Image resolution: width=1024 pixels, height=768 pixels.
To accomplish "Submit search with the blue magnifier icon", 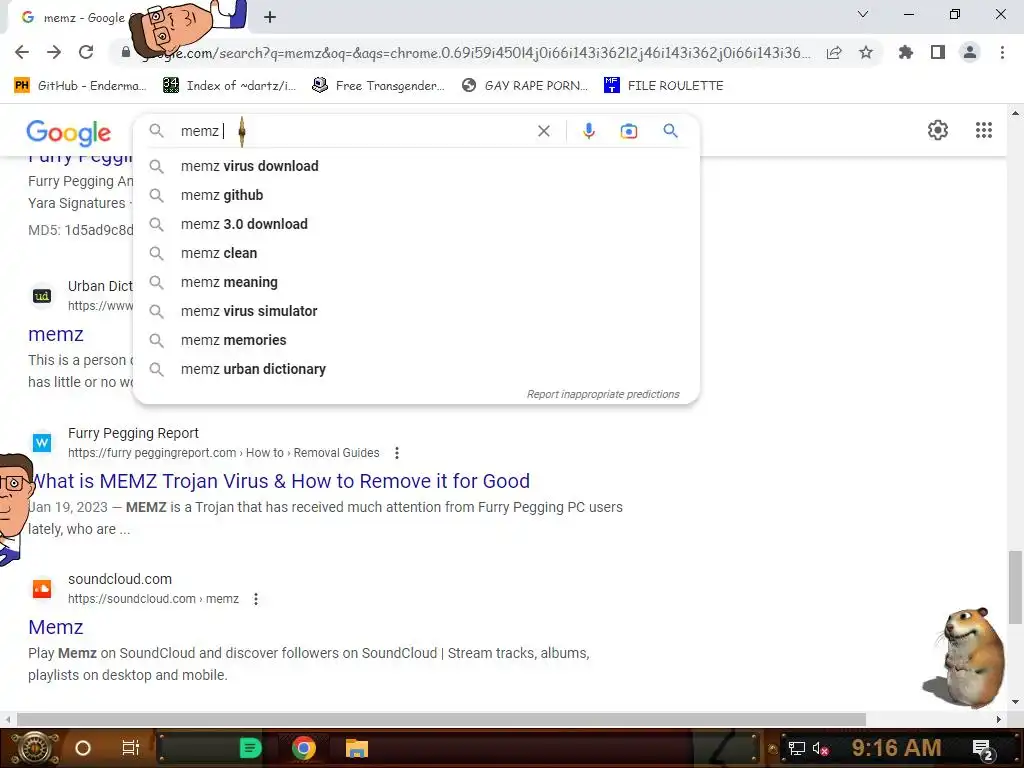I will pos(670,131).
